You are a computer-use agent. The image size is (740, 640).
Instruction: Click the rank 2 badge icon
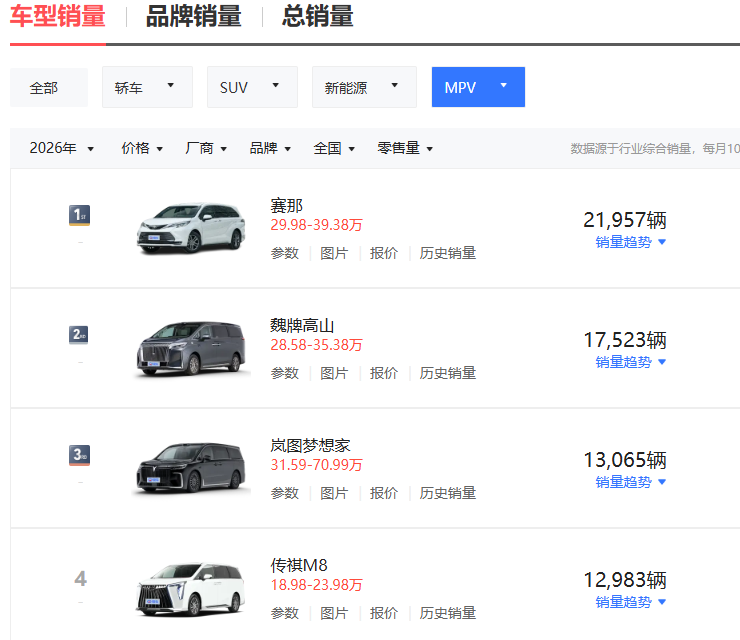click(80, 335)
